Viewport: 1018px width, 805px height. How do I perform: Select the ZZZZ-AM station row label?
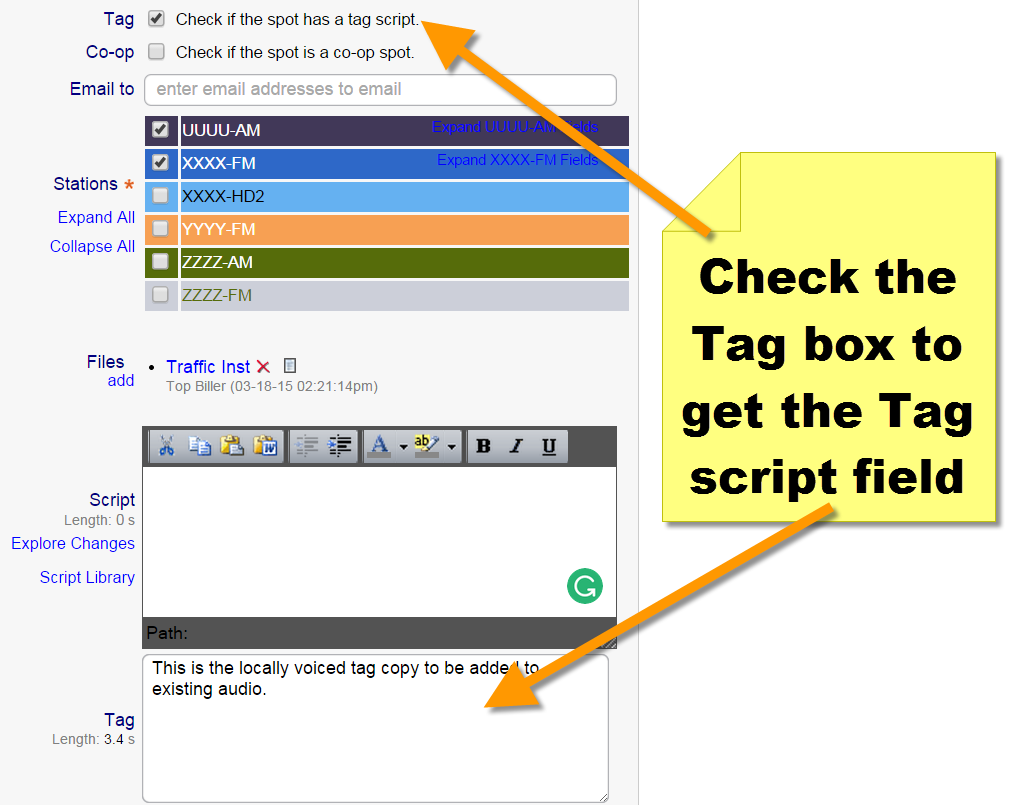click(217, 262)
